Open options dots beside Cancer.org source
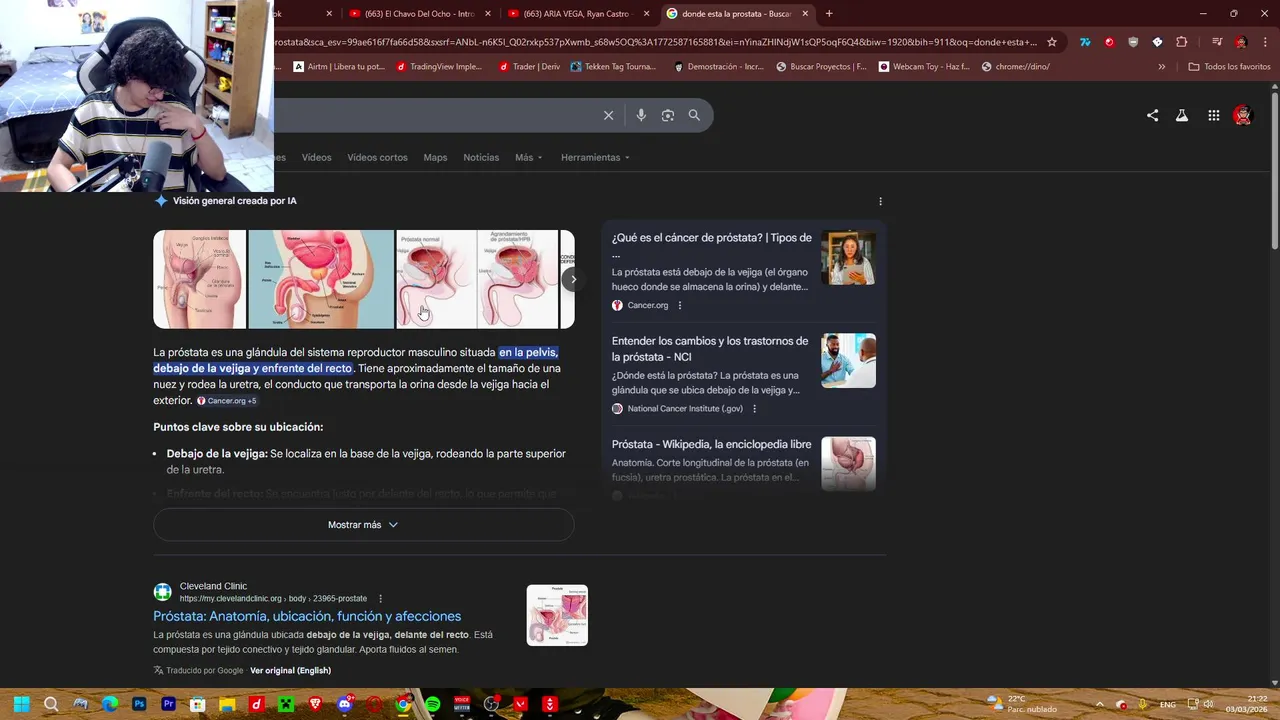Image resolution: width=1280 pixels, height=720 pixels. 680,305
